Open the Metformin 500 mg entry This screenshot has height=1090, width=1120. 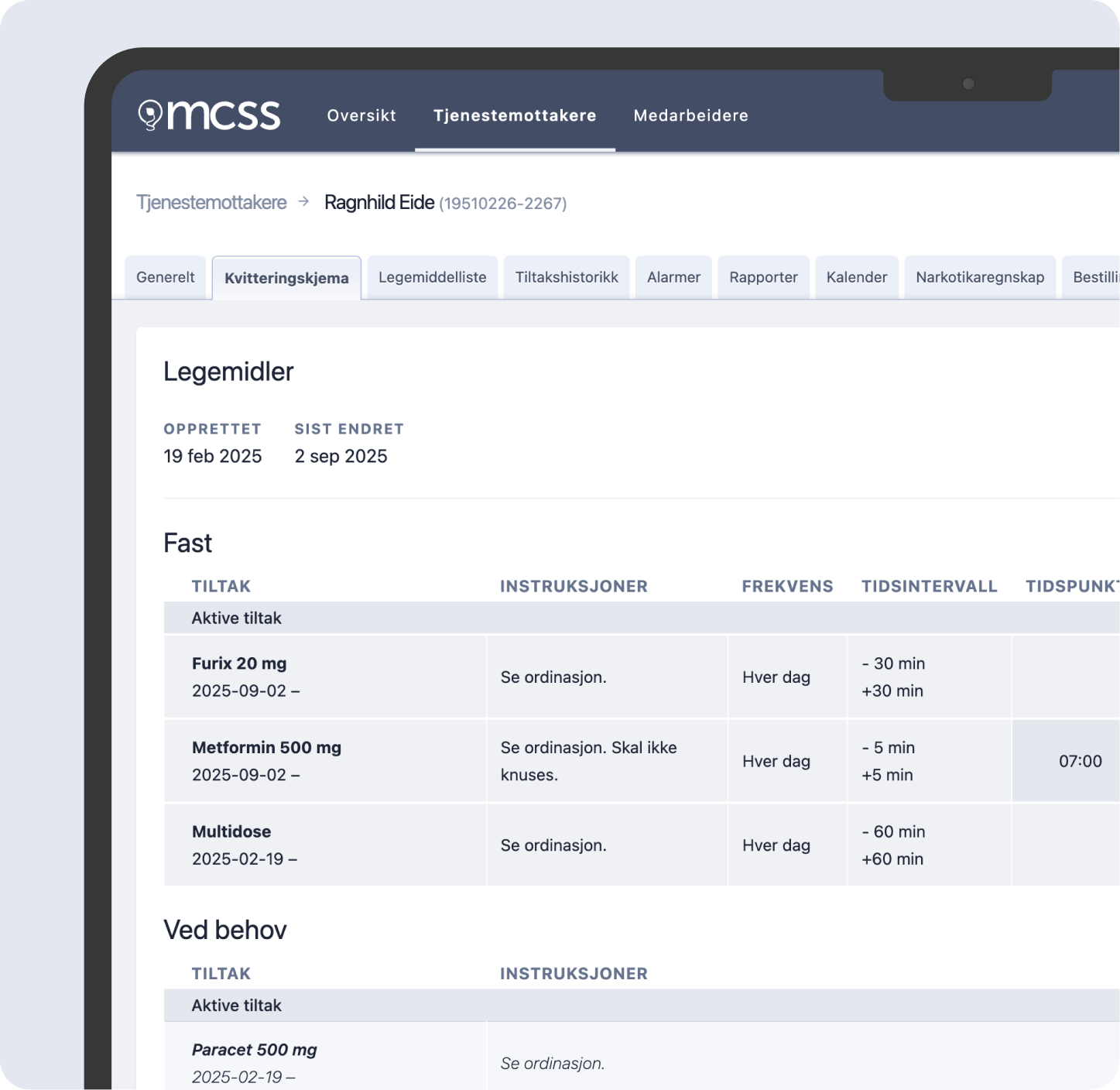(266, 748)
